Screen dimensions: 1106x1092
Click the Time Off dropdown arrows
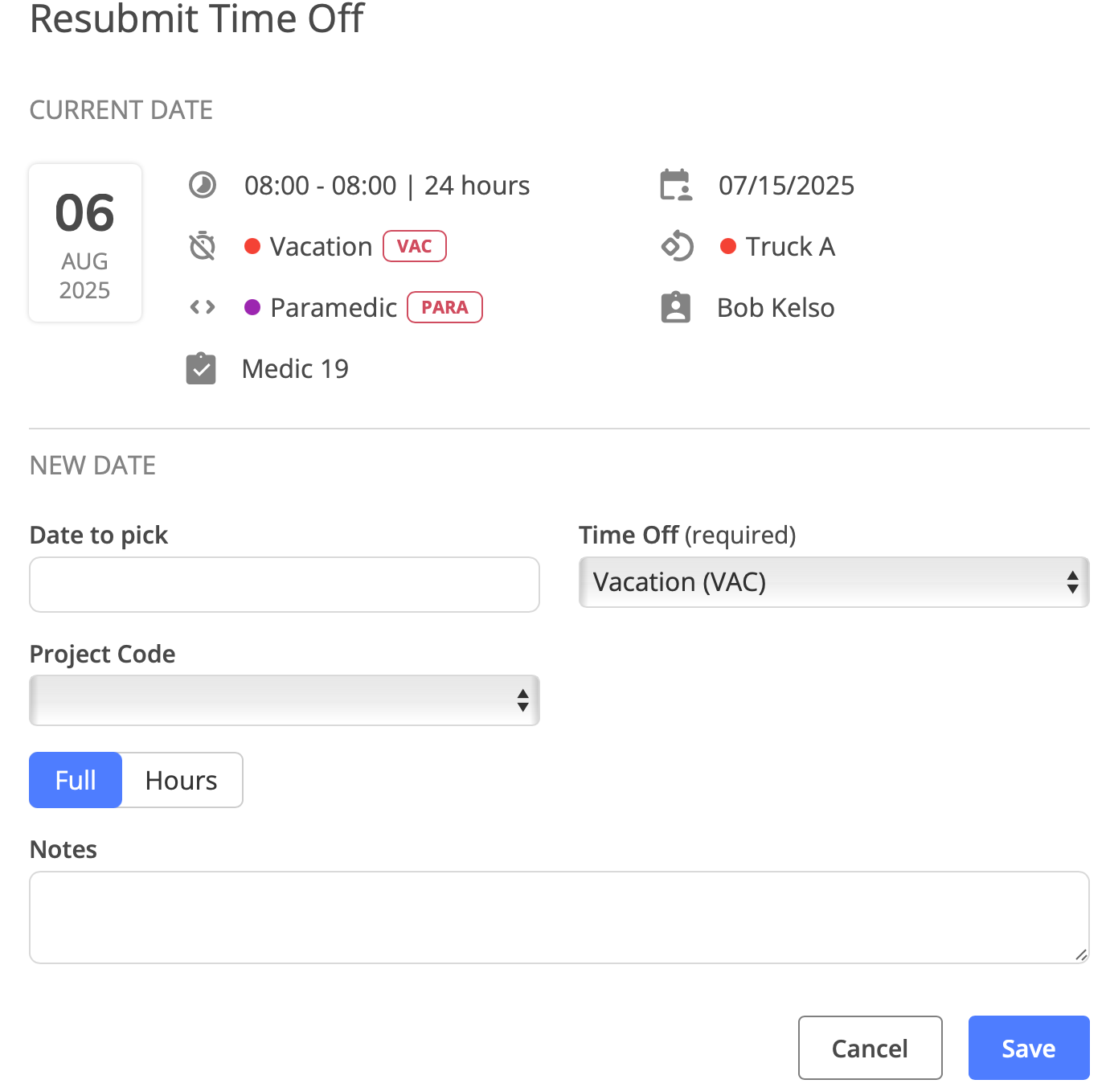click(1072, 582)
